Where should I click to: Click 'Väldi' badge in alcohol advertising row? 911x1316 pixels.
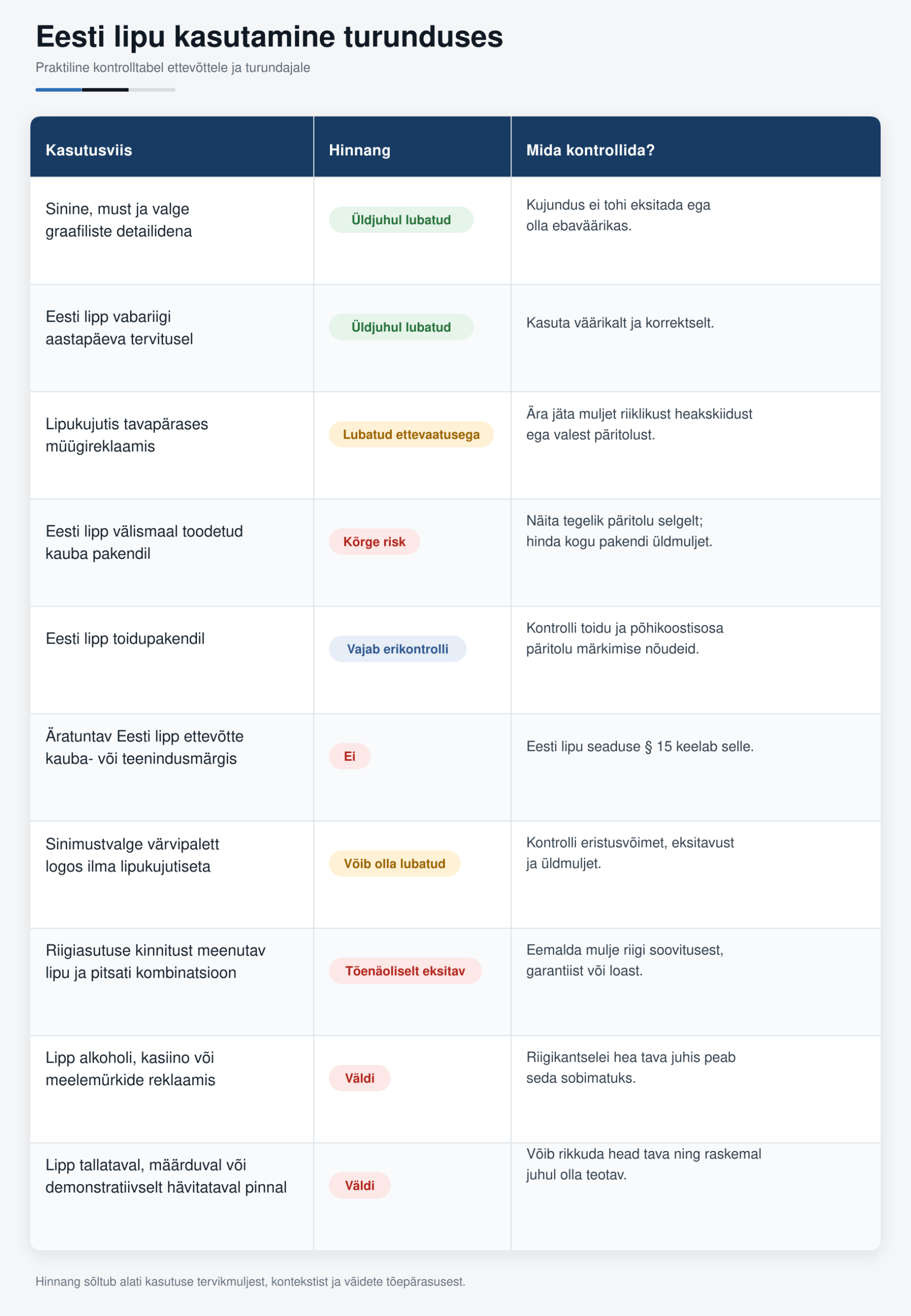pos(359,1078)
